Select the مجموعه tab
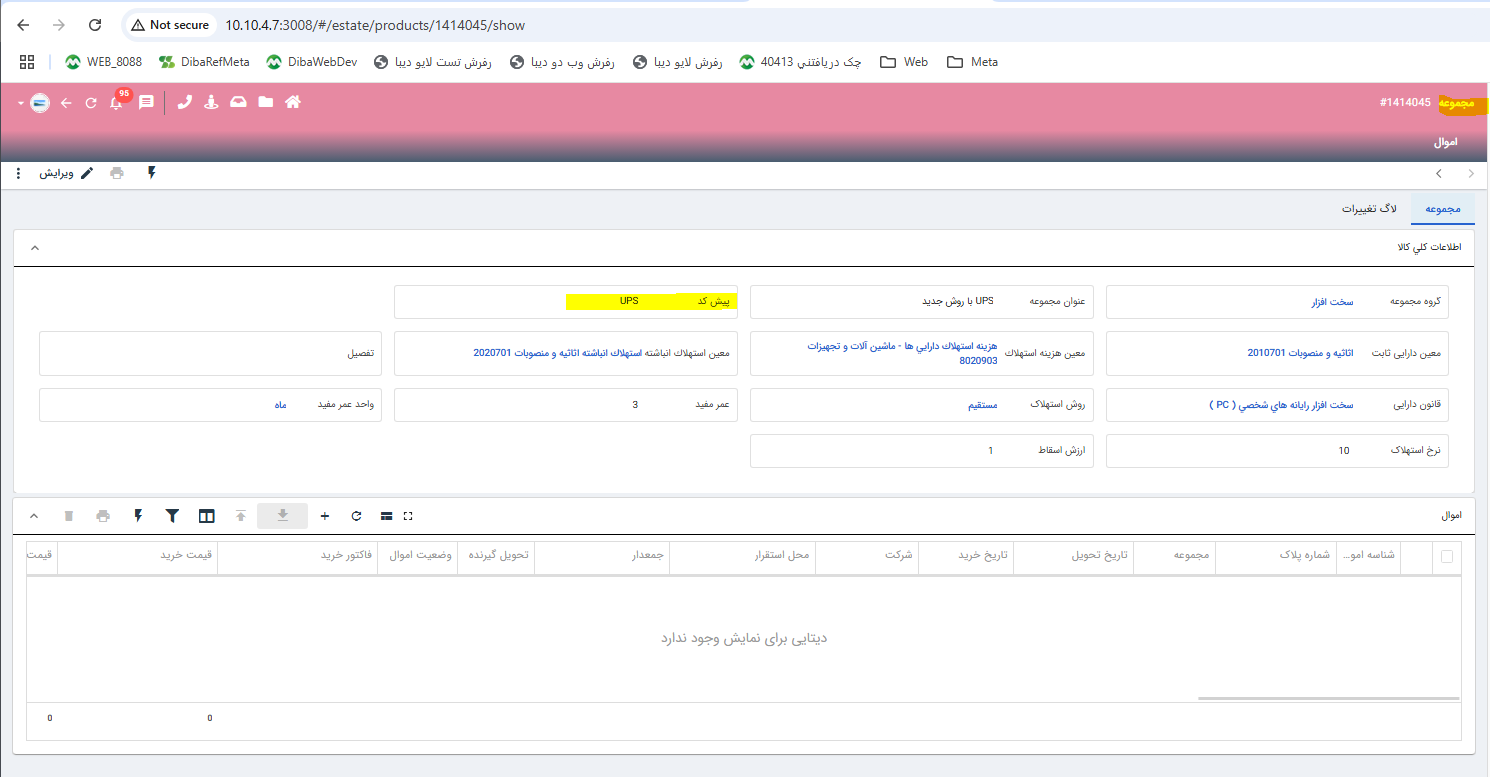Screen dimensions: 1490x777 click(x=1442, y=209)
